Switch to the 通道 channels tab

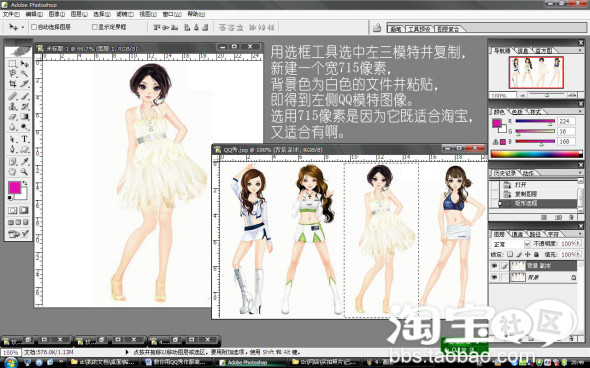click(x=518, y=234)
